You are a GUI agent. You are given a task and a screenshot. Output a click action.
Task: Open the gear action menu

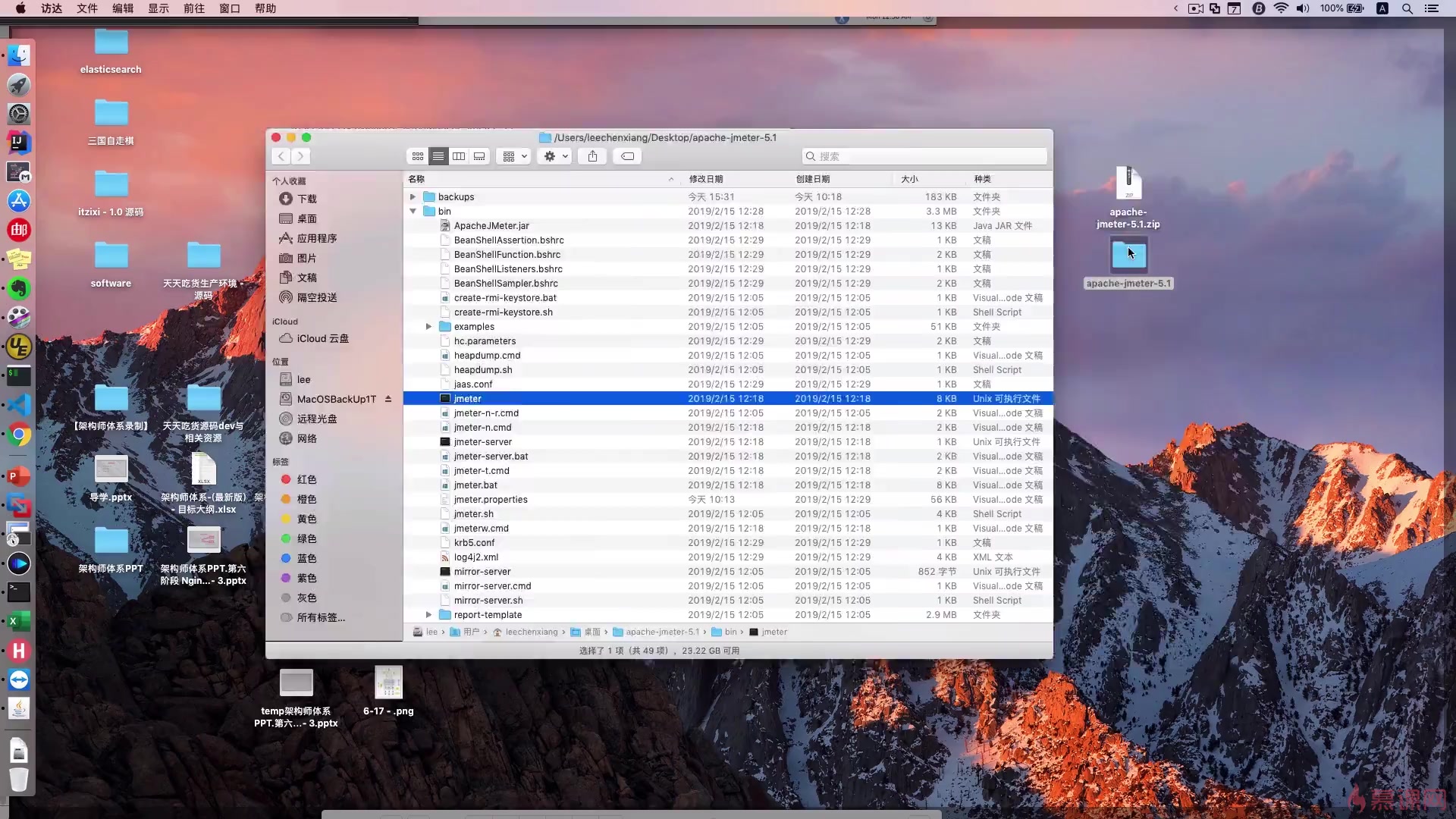(x=556, y=156)
